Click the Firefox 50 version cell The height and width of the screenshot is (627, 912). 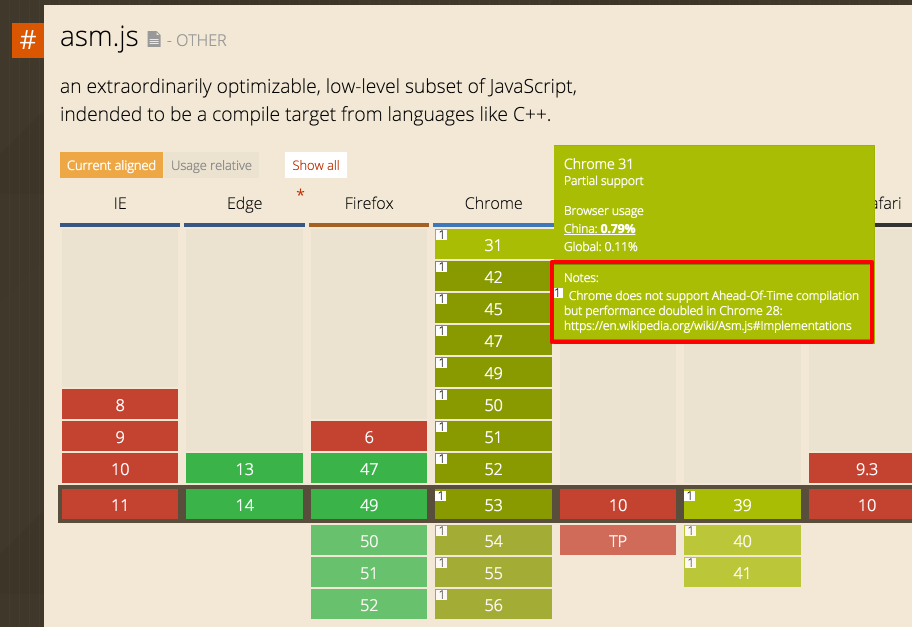click(x=369, y=540)
